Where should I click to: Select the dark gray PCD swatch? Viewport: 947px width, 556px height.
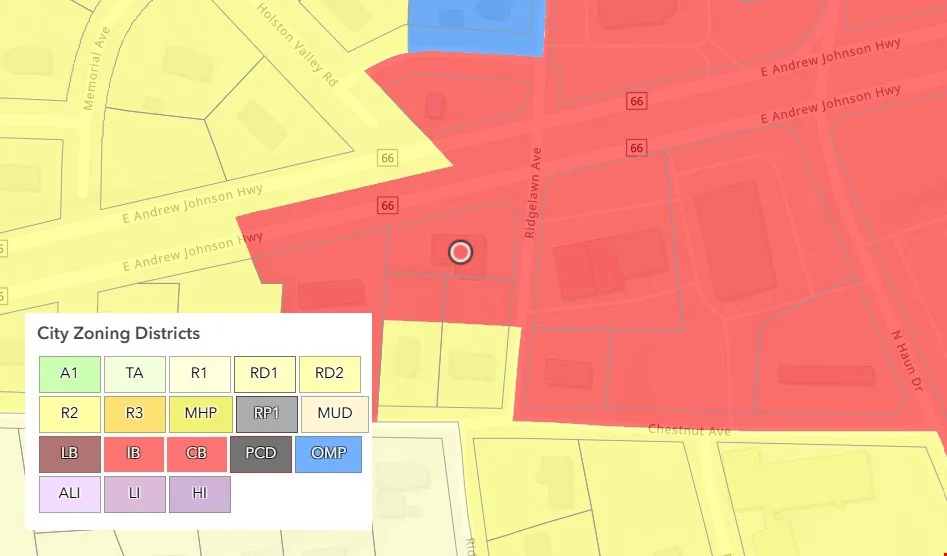click(261, 454)
